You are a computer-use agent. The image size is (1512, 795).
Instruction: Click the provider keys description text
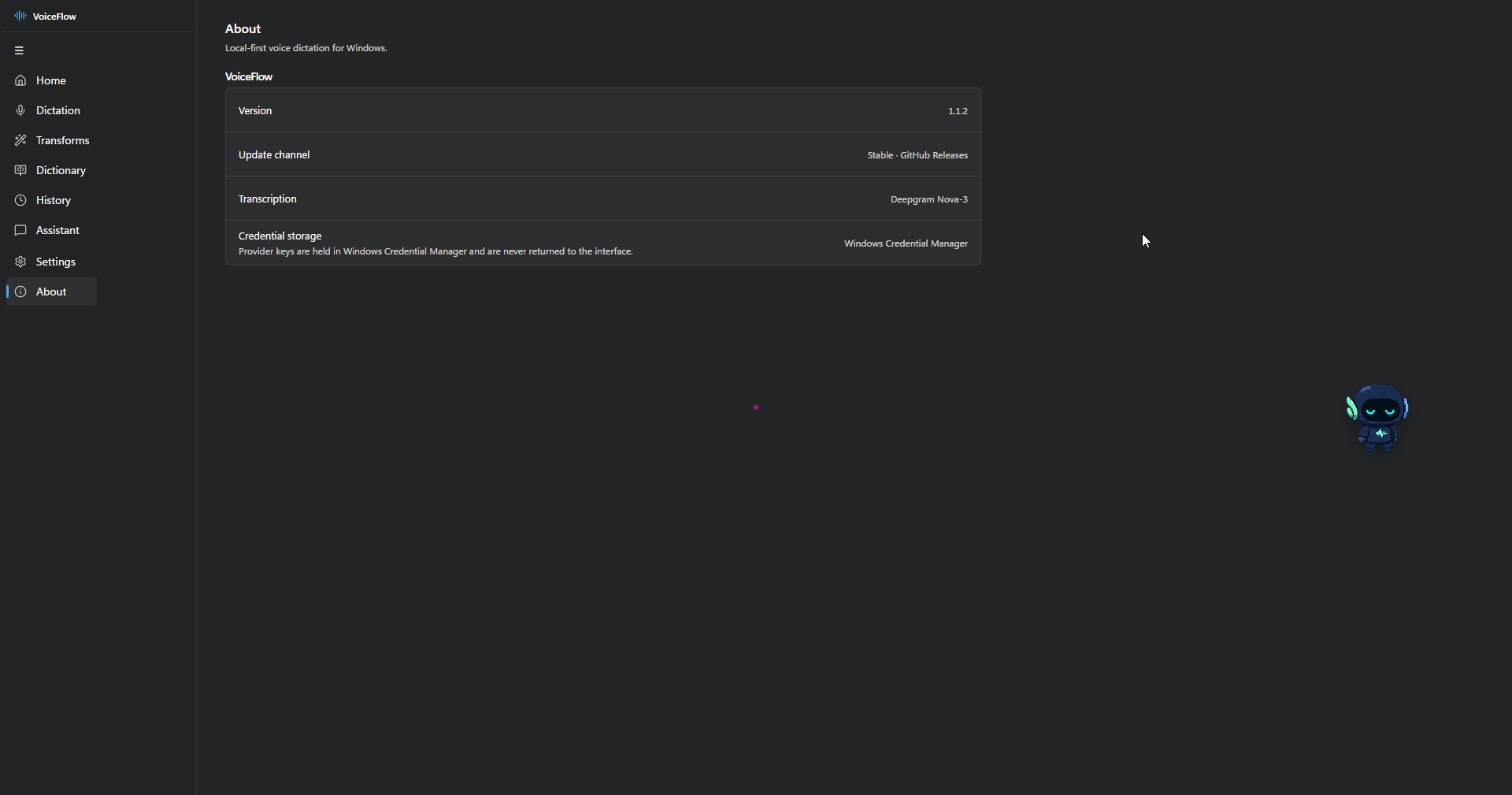pos(435,251)
